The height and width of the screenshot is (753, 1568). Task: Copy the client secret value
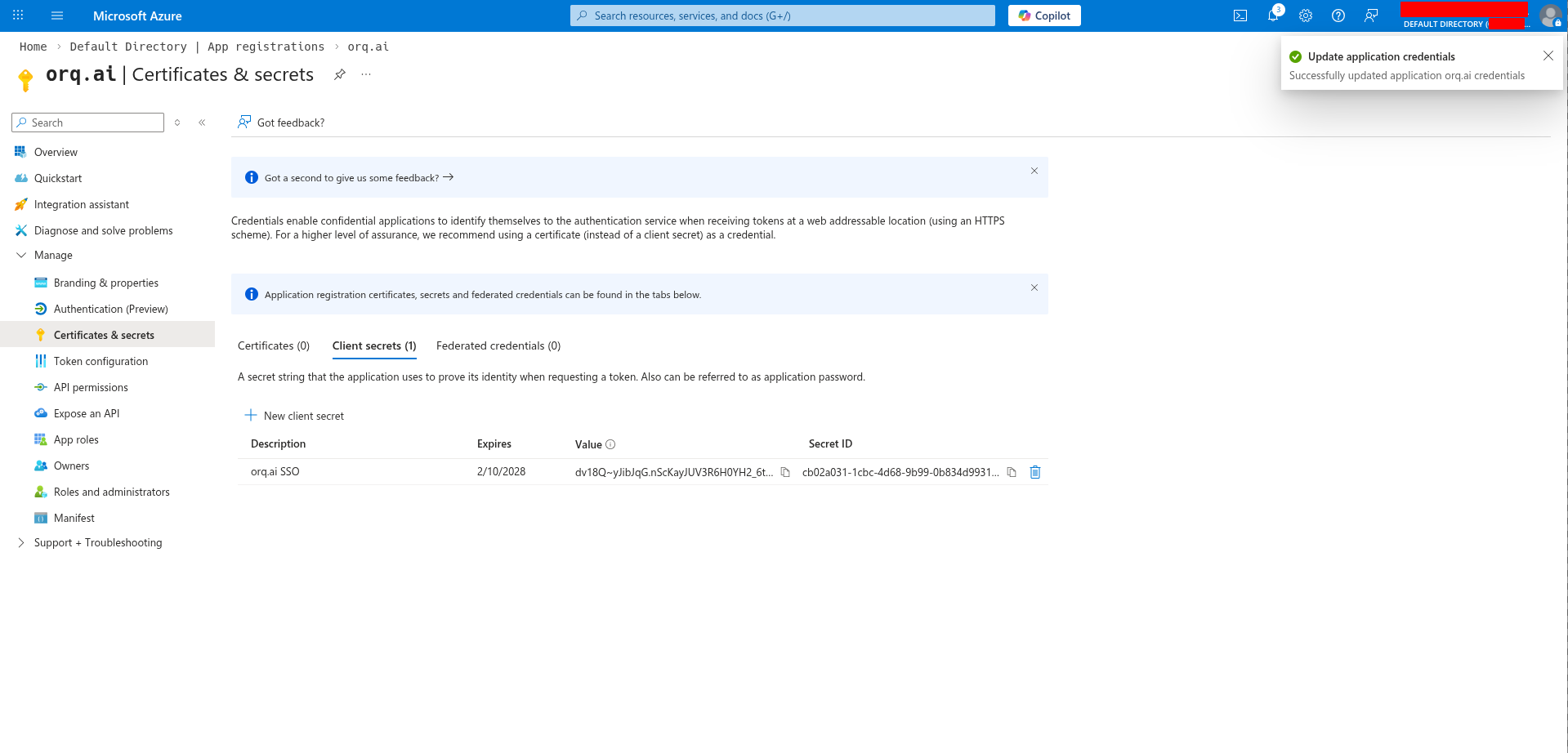pyautogui.click(x=785, y=472)
